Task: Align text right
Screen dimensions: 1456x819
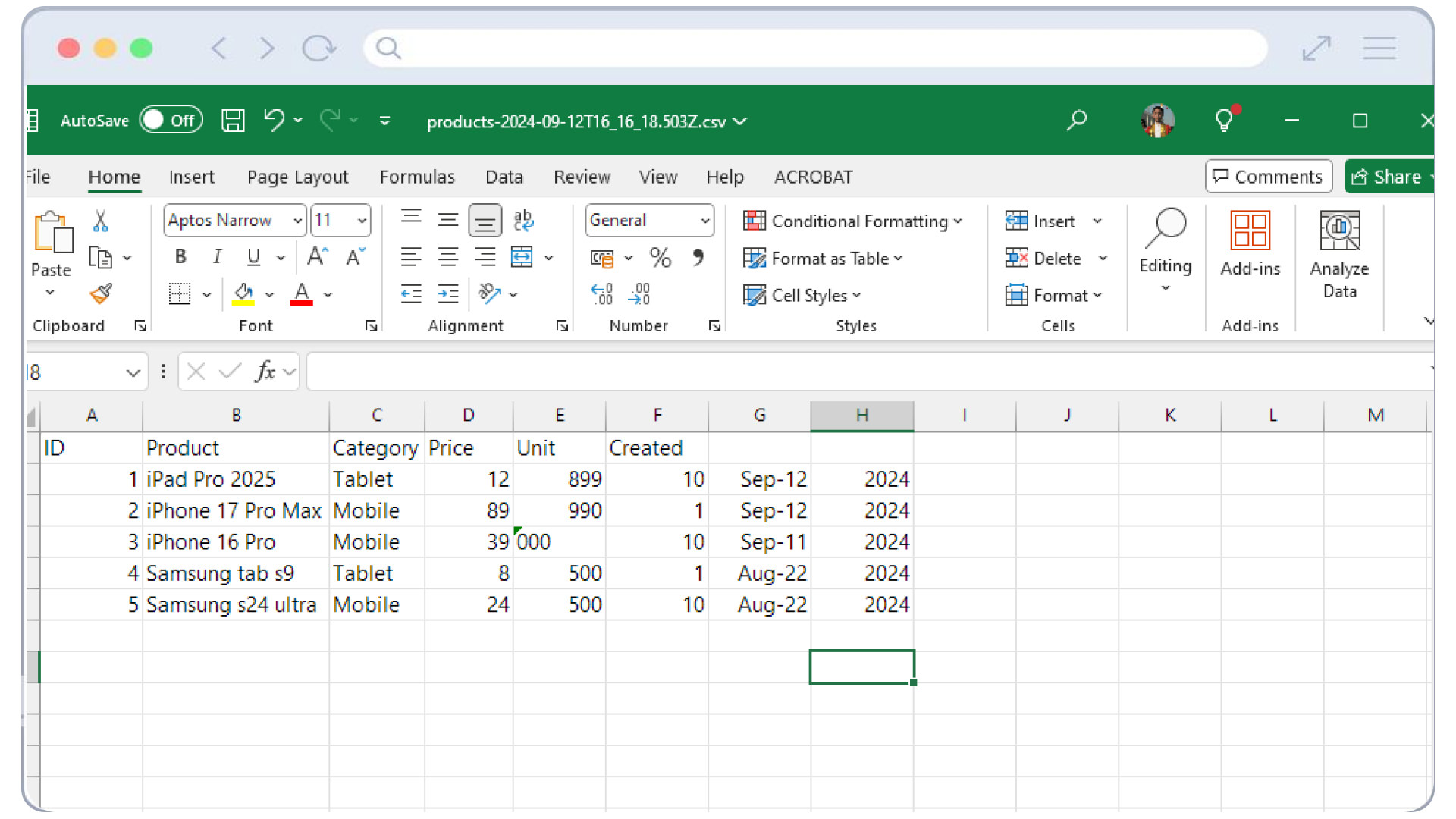Action: (485, 257)
